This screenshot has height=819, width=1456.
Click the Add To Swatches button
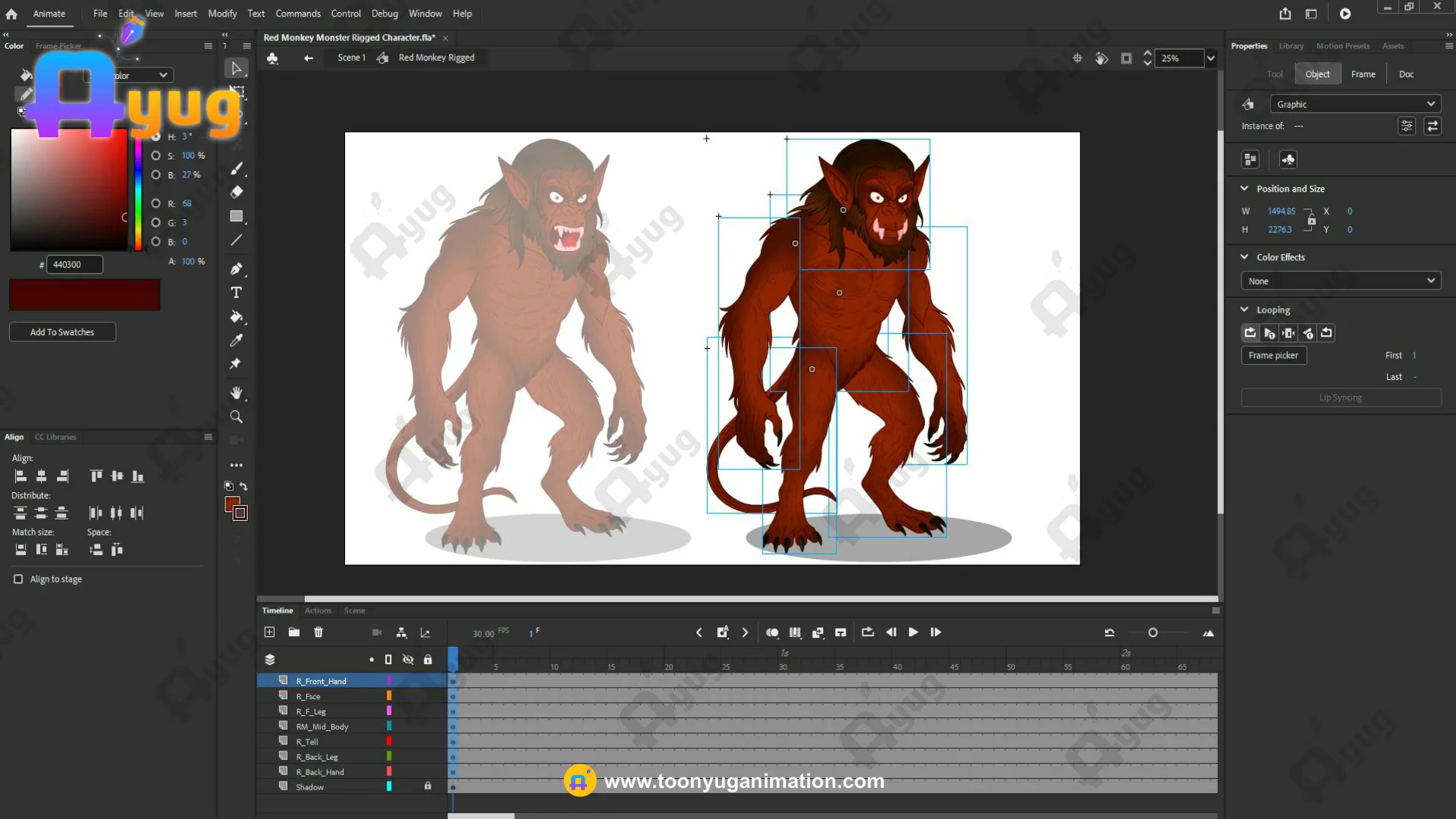pyautogui.click(x=62, y=332)
